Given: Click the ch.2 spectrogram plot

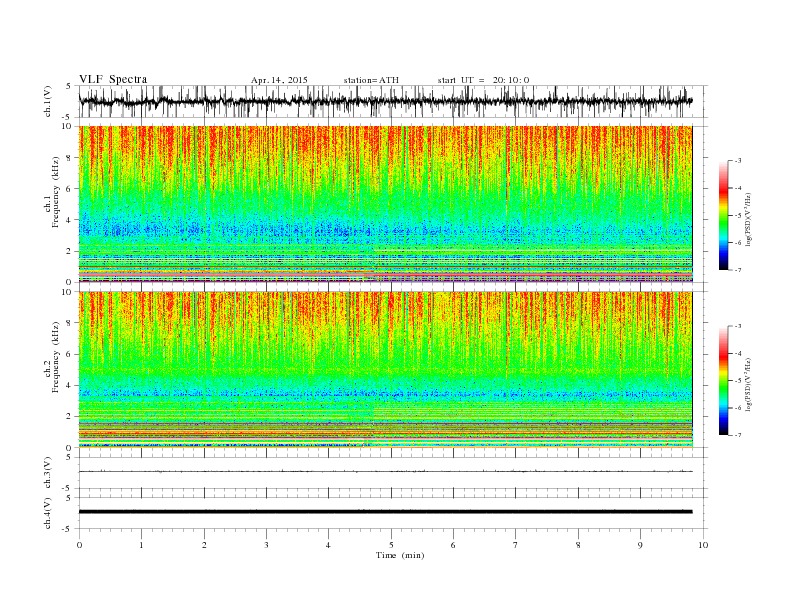Looking at the screenshot, I should [x=386, y=370].
